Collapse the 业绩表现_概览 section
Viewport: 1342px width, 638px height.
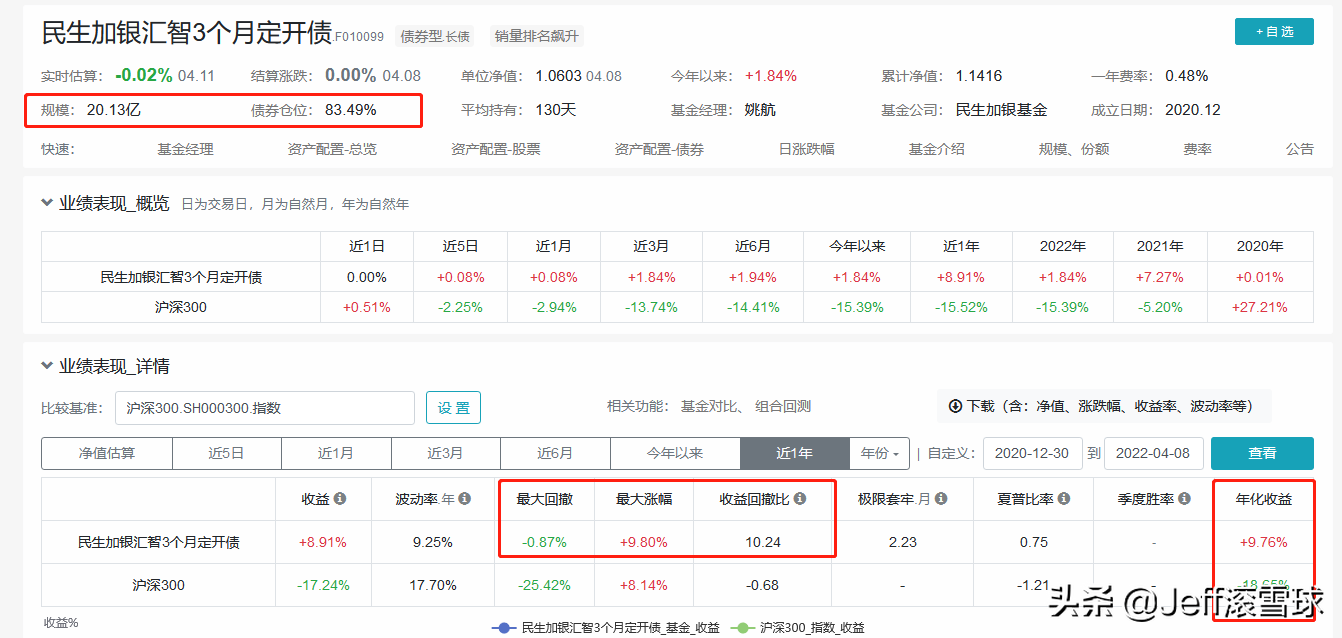[x=46, y=203]
